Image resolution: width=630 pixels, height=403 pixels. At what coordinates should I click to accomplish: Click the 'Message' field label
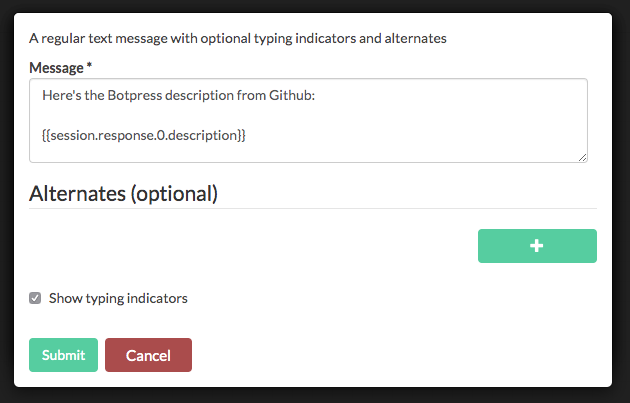56,66
